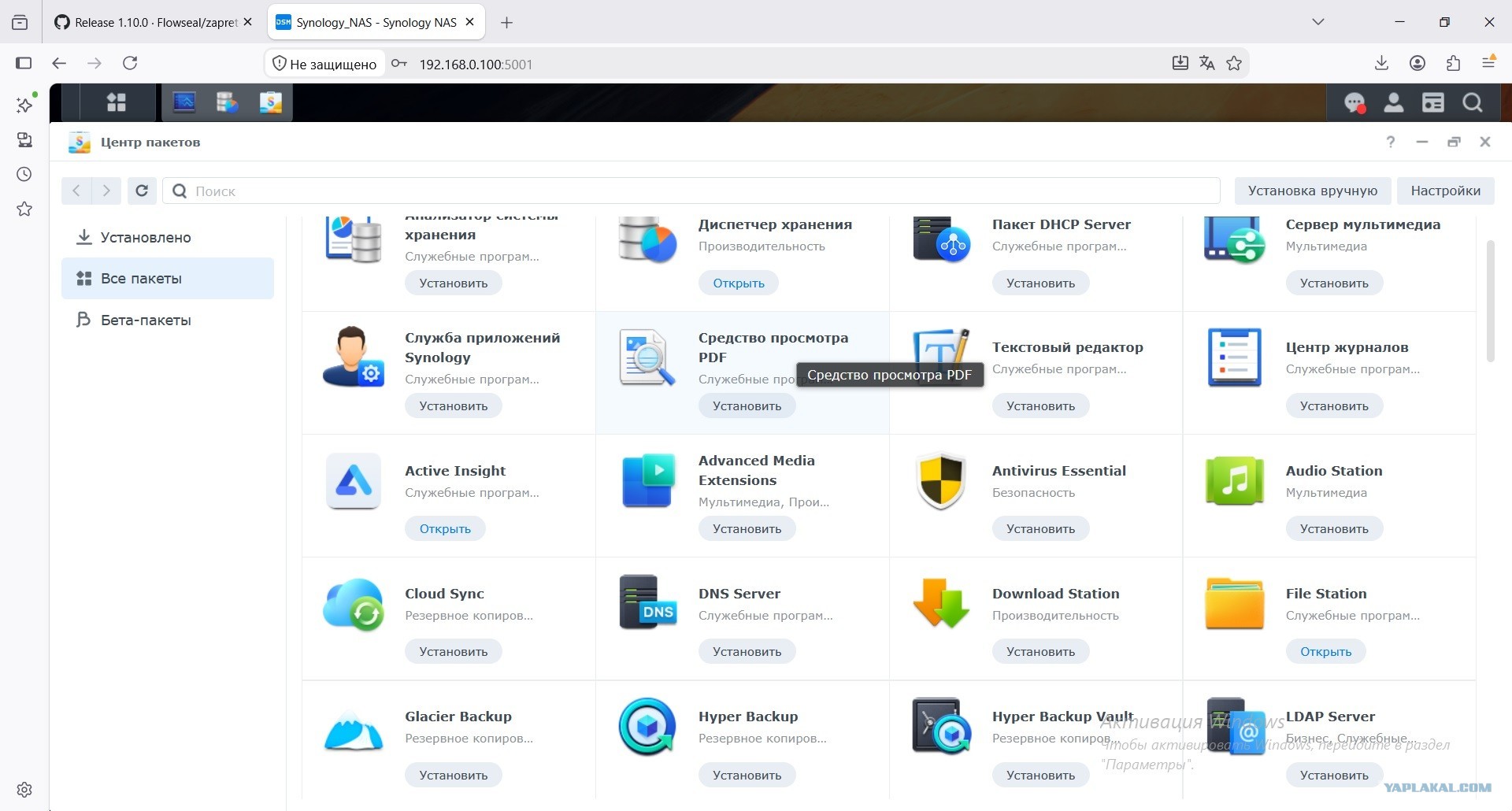Open the DSM notifications chat icon
This screenshot has height=811, width=1512.
[x=1354, y=102]
